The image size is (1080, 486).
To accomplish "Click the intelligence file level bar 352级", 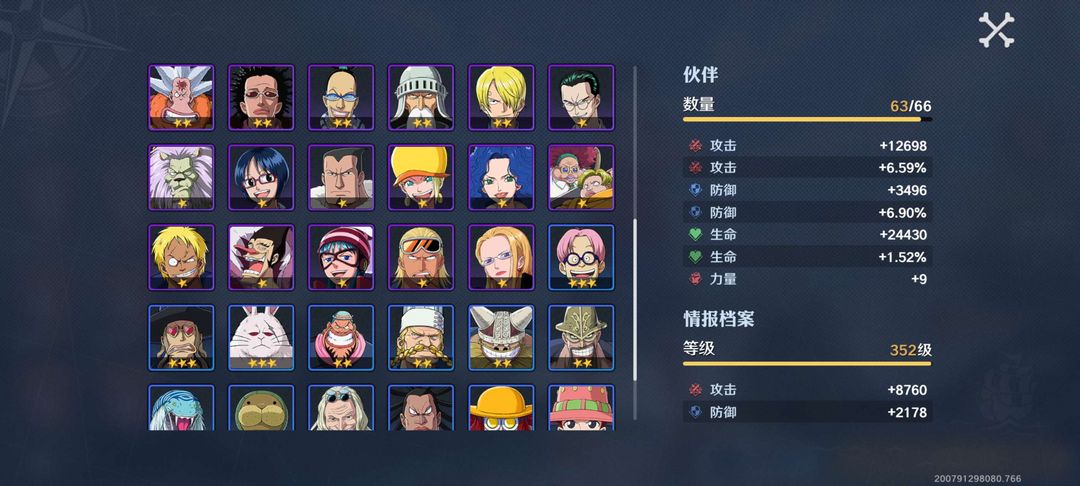I will pyautogui.click(x=807, y=363).
